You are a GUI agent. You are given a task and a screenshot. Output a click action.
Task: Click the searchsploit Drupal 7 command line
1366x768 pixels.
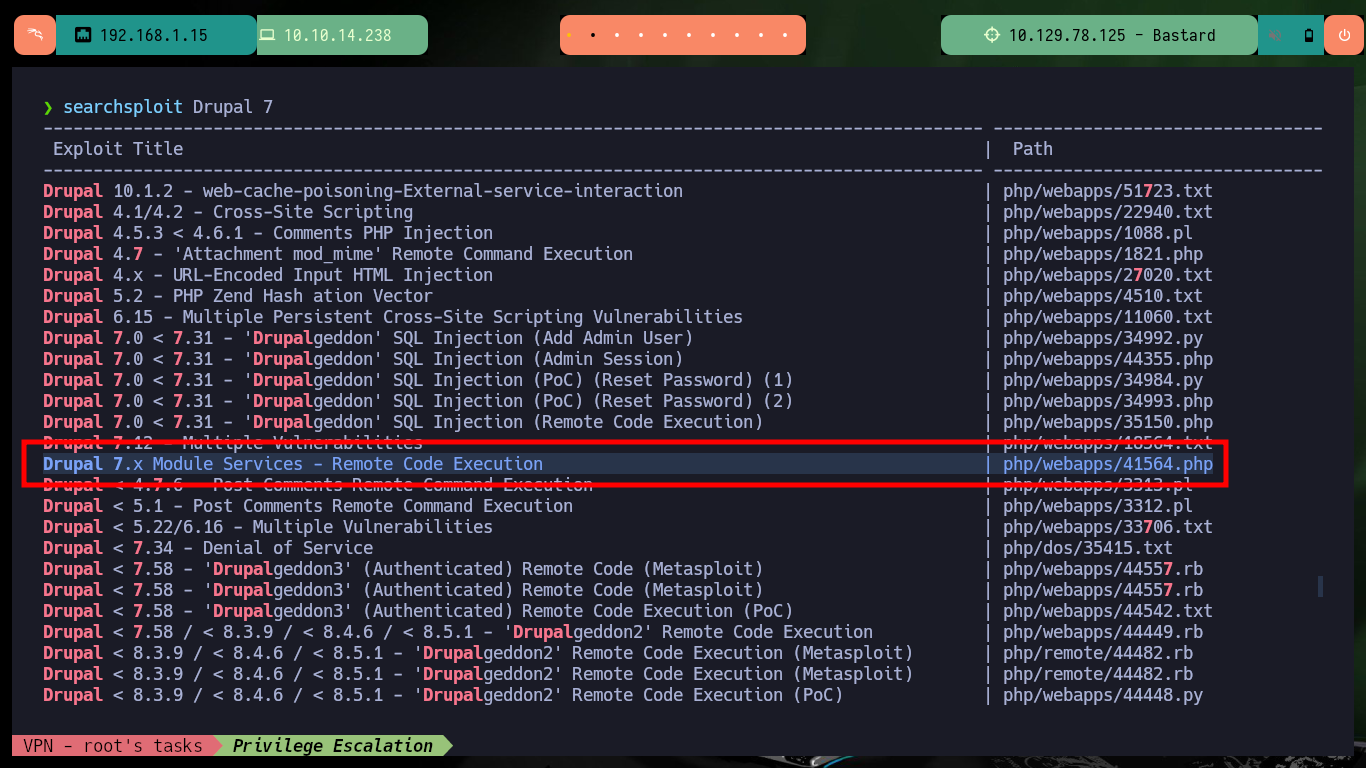(x=158, y=107)
